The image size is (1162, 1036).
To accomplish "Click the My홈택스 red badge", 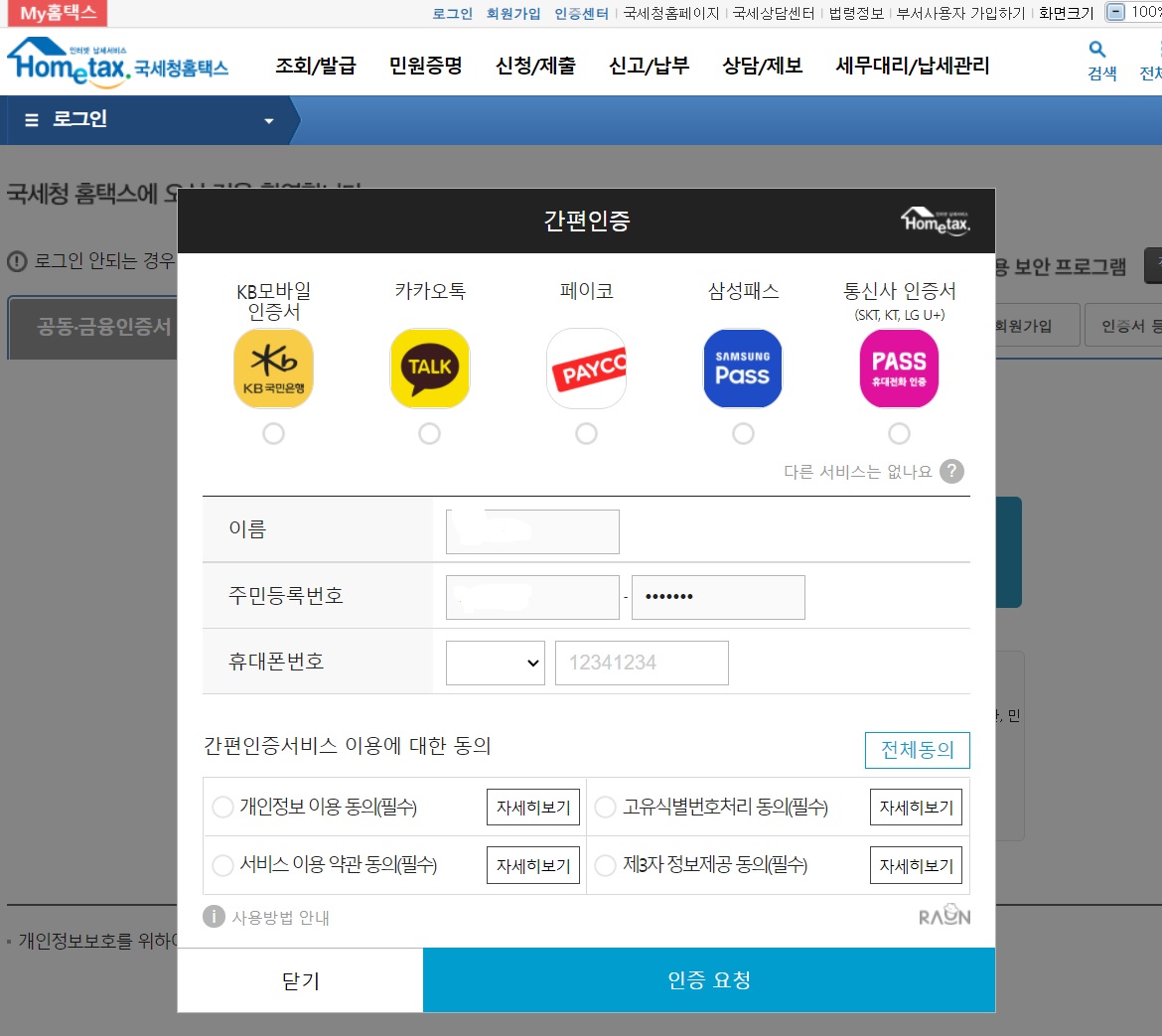I will [x=58, y=13].
